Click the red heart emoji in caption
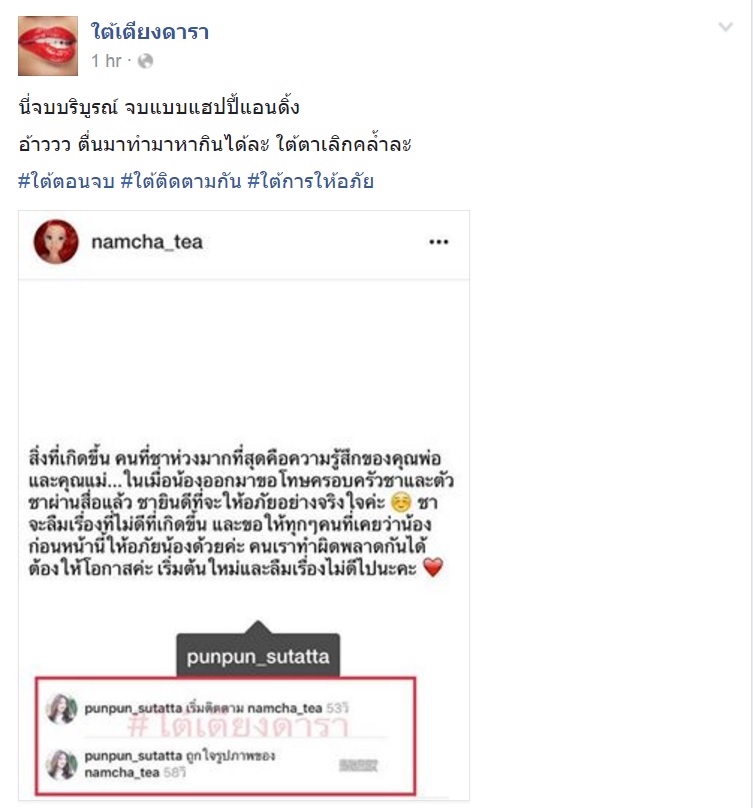The image size is (753, 808). (433, 567)
